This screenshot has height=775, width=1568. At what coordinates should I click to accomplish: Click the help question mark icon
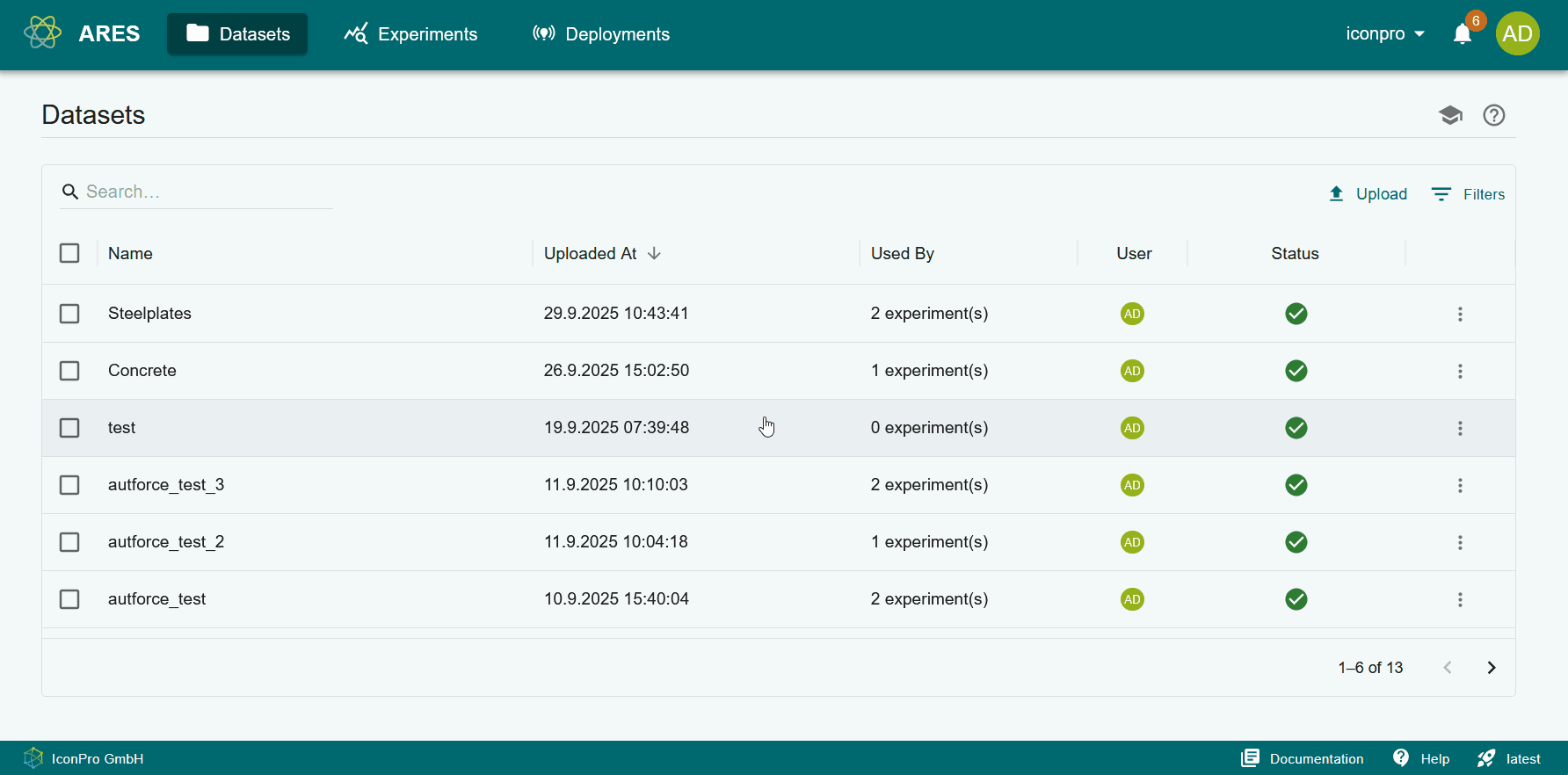[1493, 115]
